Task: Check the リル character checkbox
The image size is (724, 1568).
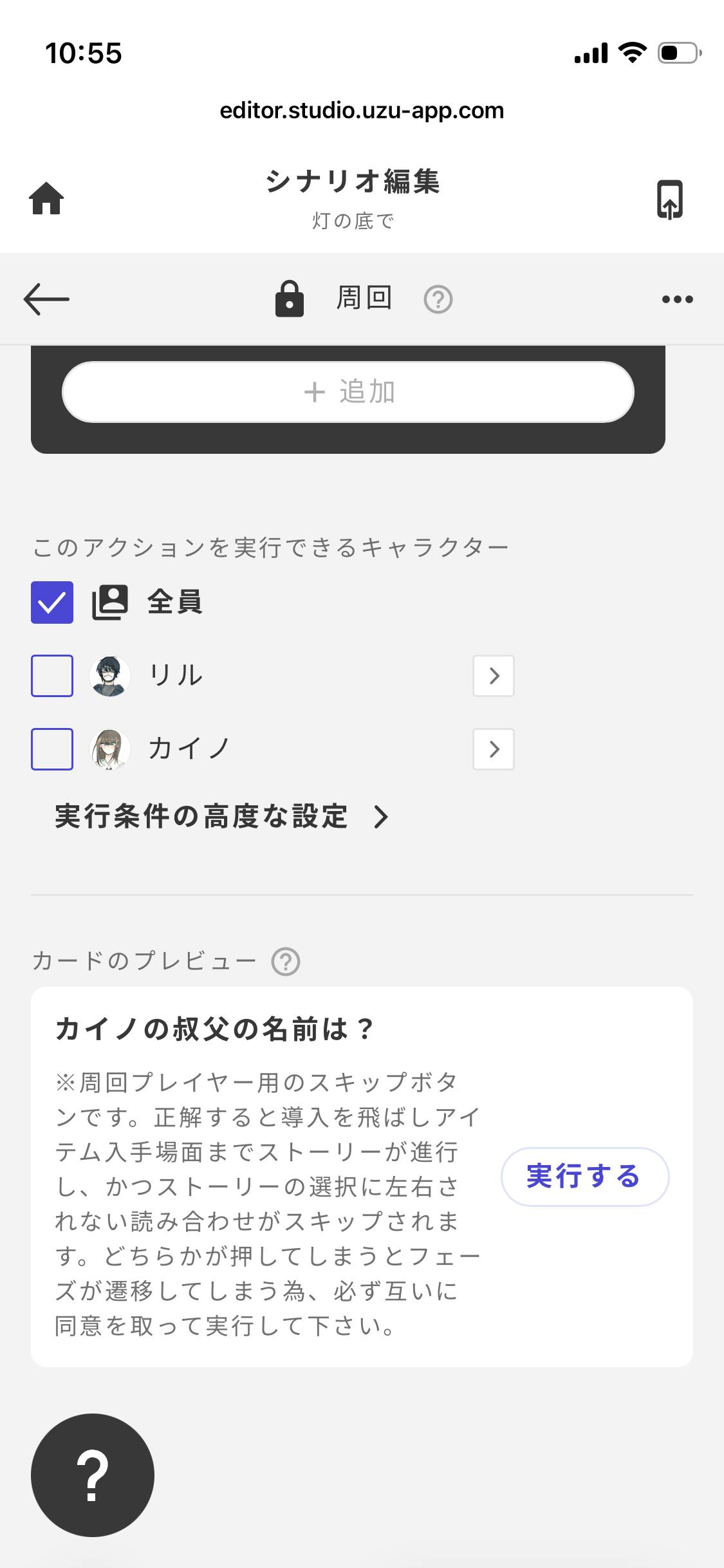Action: click(52, 676)
